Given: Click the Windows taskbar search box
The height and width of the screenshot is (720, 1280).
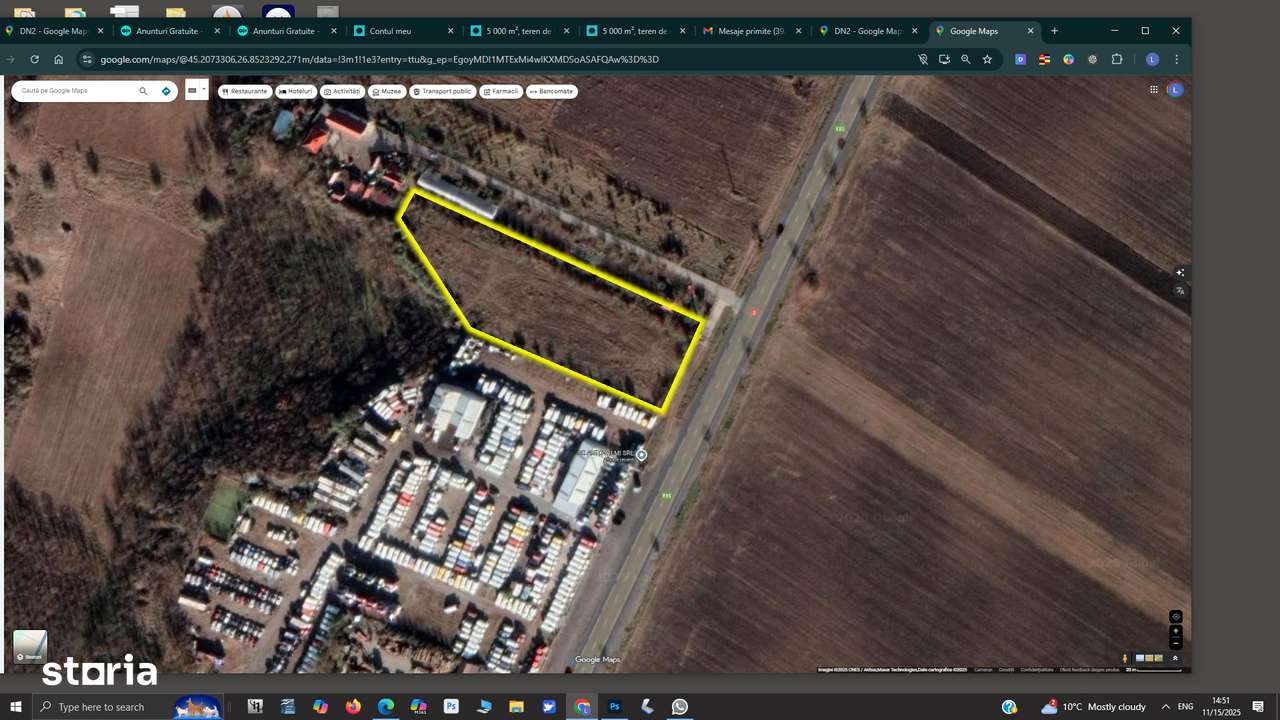Looking at the screenshot, I should pos(130,707).
